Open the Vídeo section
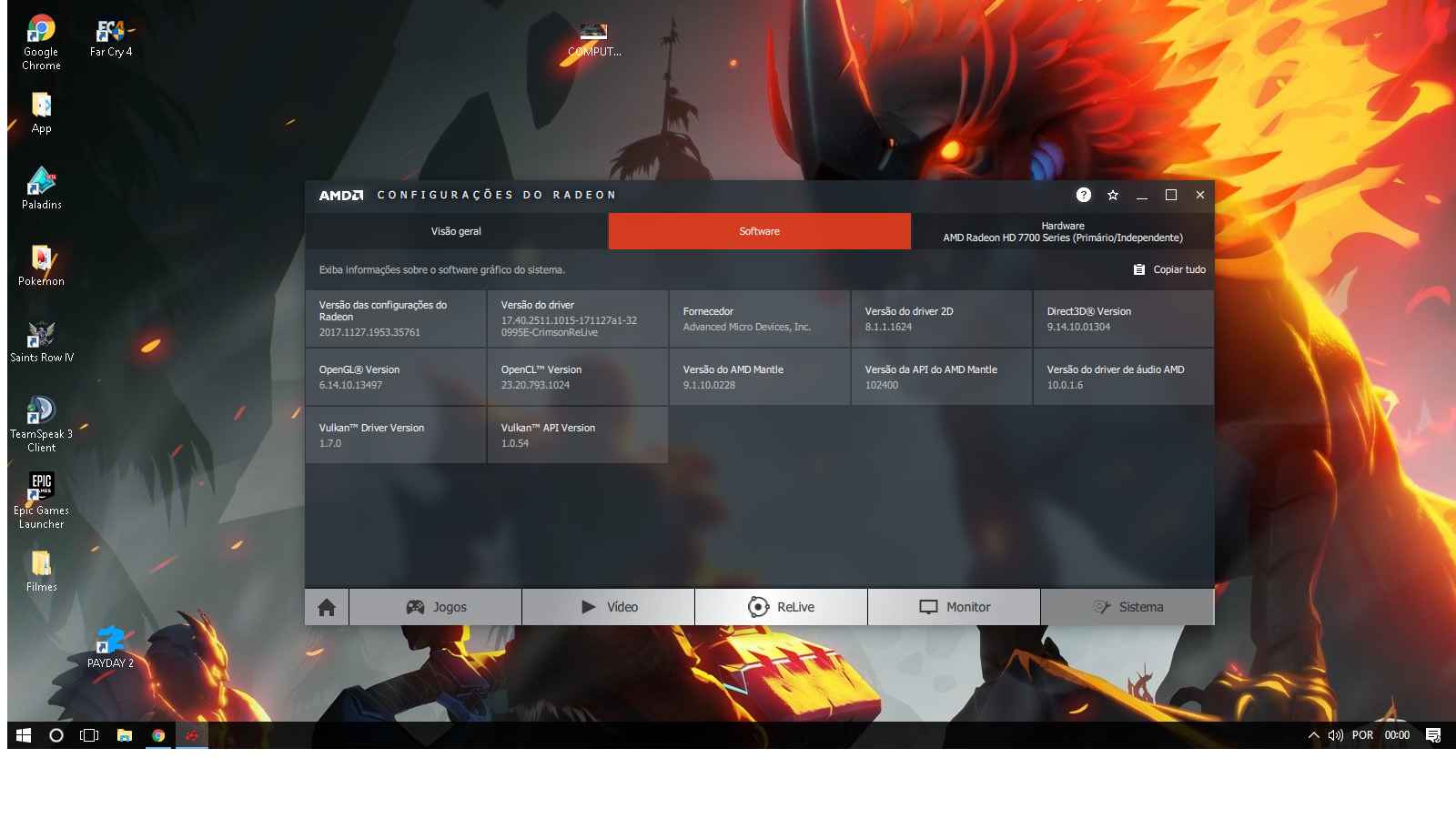Screen dimensions: 1456x819 [x=609, y=607]
